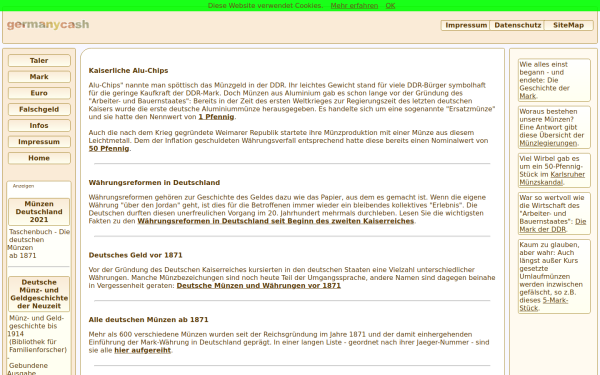The image size is (600, 375).
Task: Go to Home from the sidebar
Action: 39,158
